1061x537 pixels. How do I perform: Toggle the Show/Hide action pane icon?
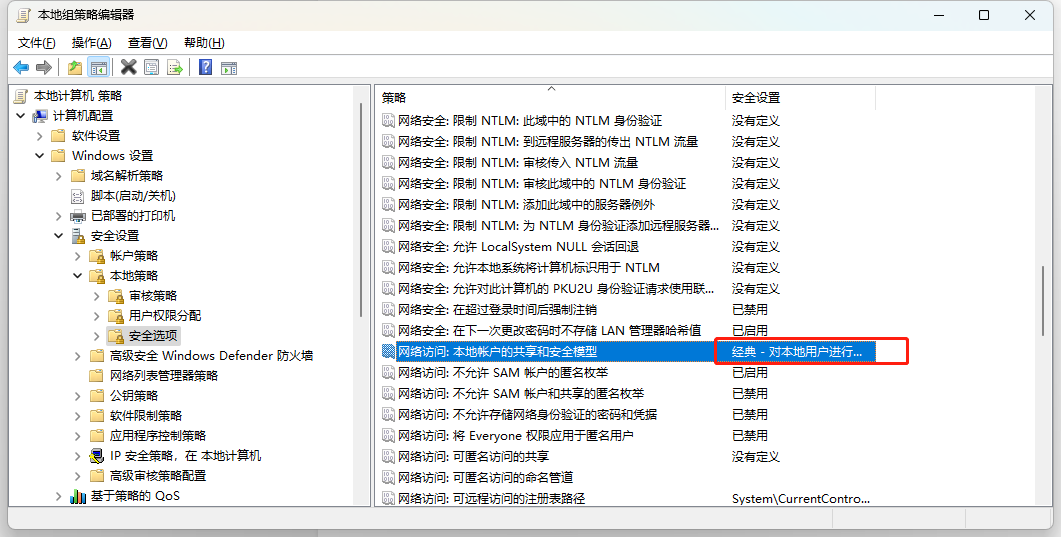coord(229,68)
